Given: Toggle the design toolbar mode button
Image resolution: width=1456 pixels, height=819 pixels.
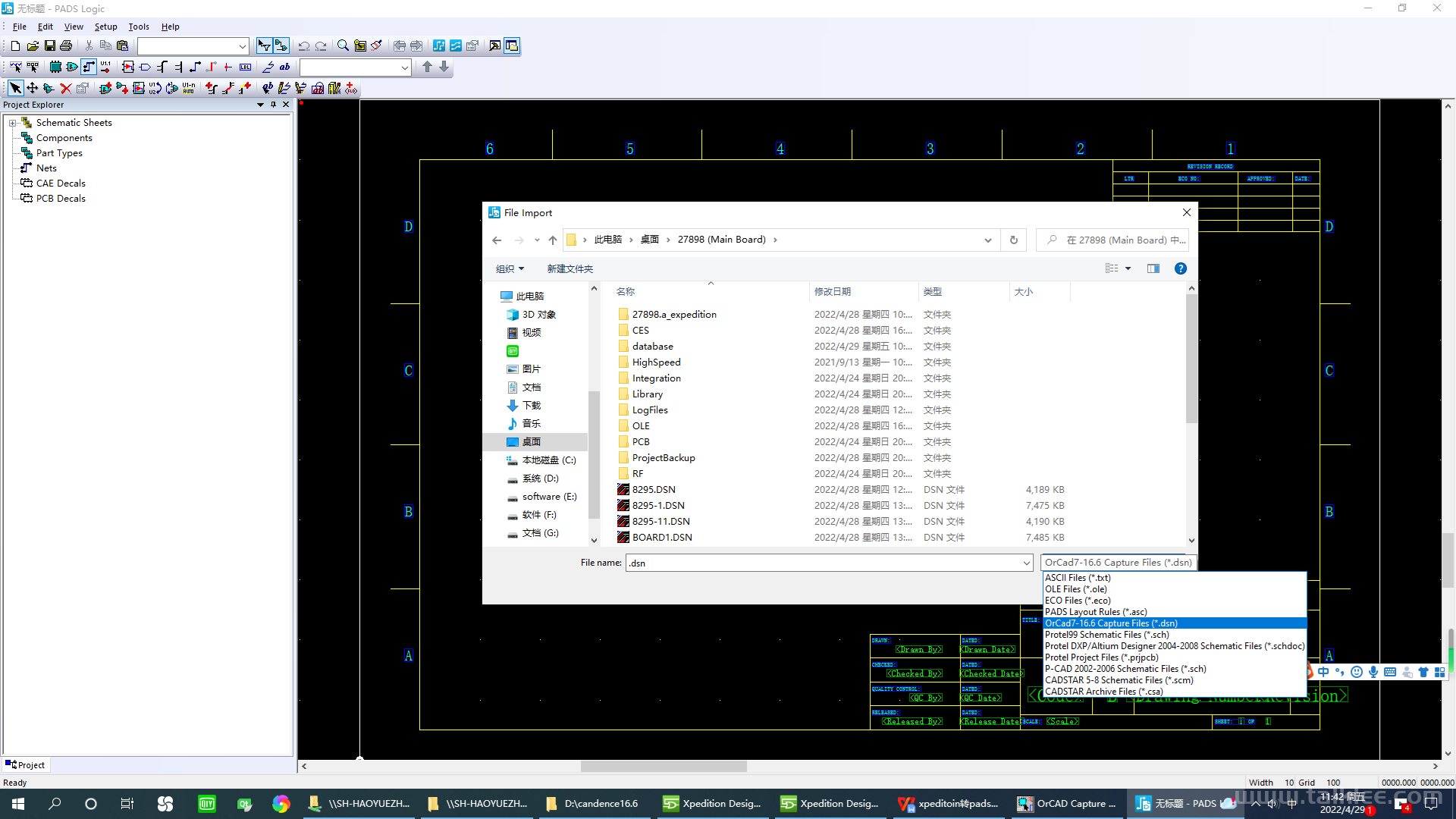Looking at the screenshot, I should [281, 45].
